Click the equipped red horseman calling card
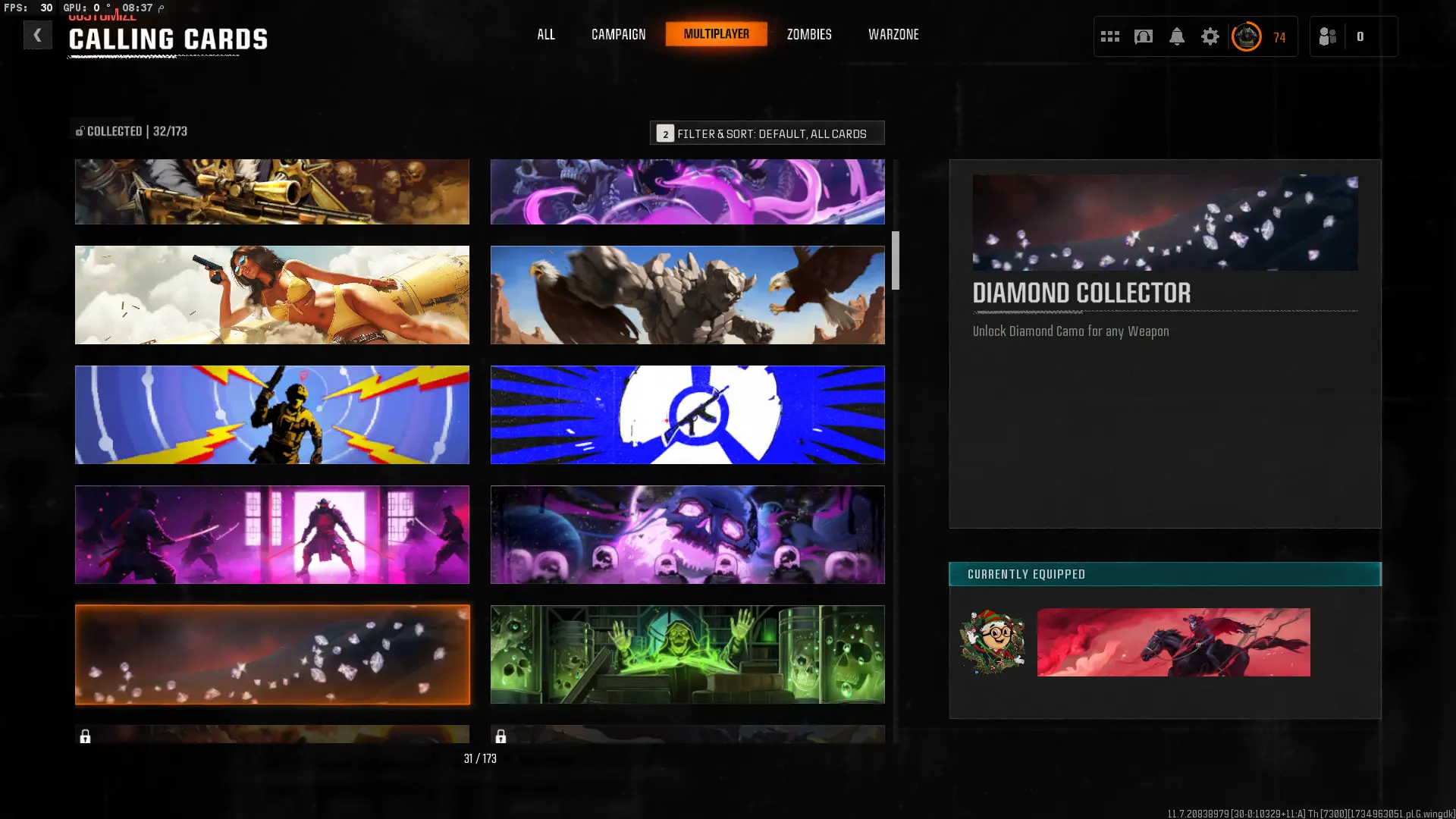This screenshot has width=1456, height=819. click(x=1173, y=642)
